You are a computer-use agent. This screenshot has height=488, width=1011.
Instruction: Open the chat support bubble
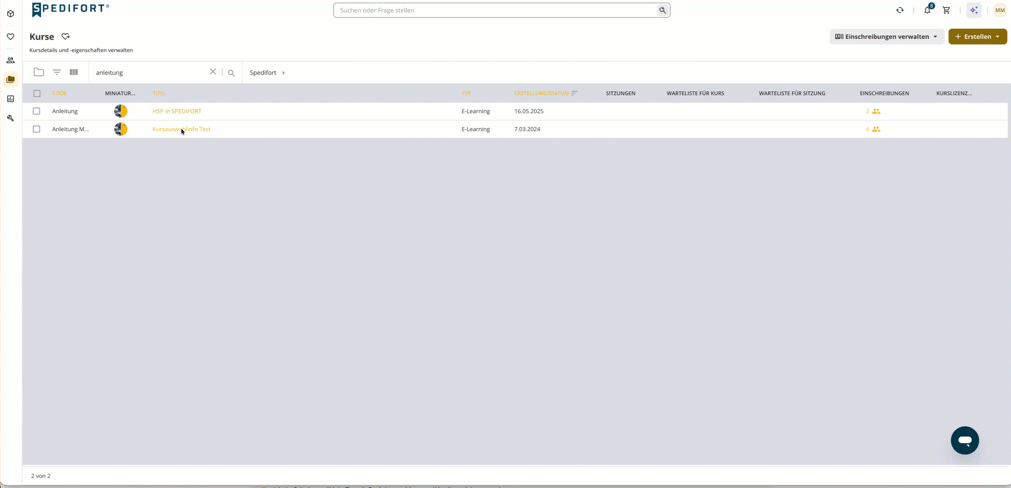click(965, 440)
